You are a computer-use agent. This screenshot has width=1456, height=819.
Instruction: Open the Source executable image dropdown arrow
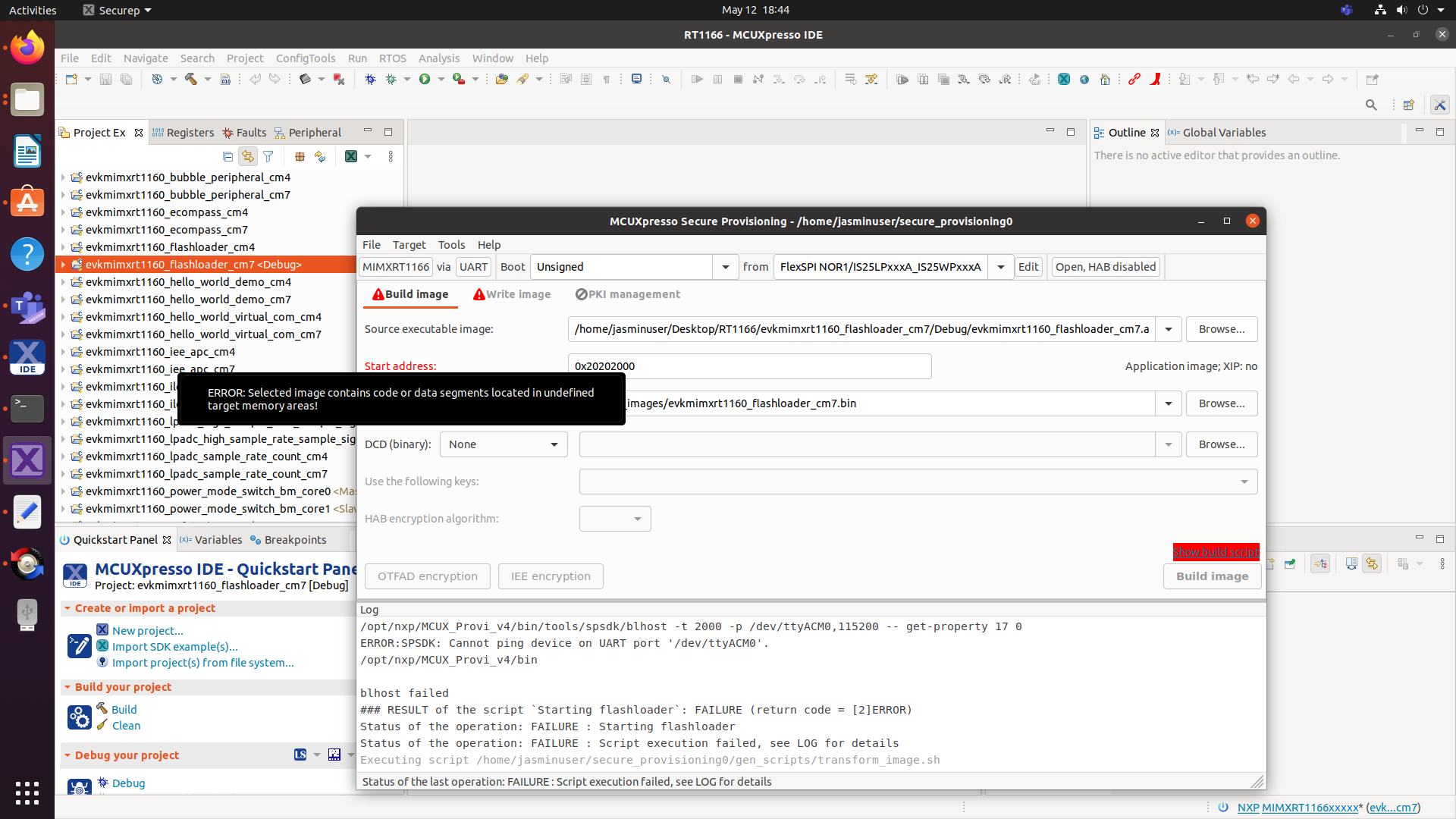point(1168,329)
